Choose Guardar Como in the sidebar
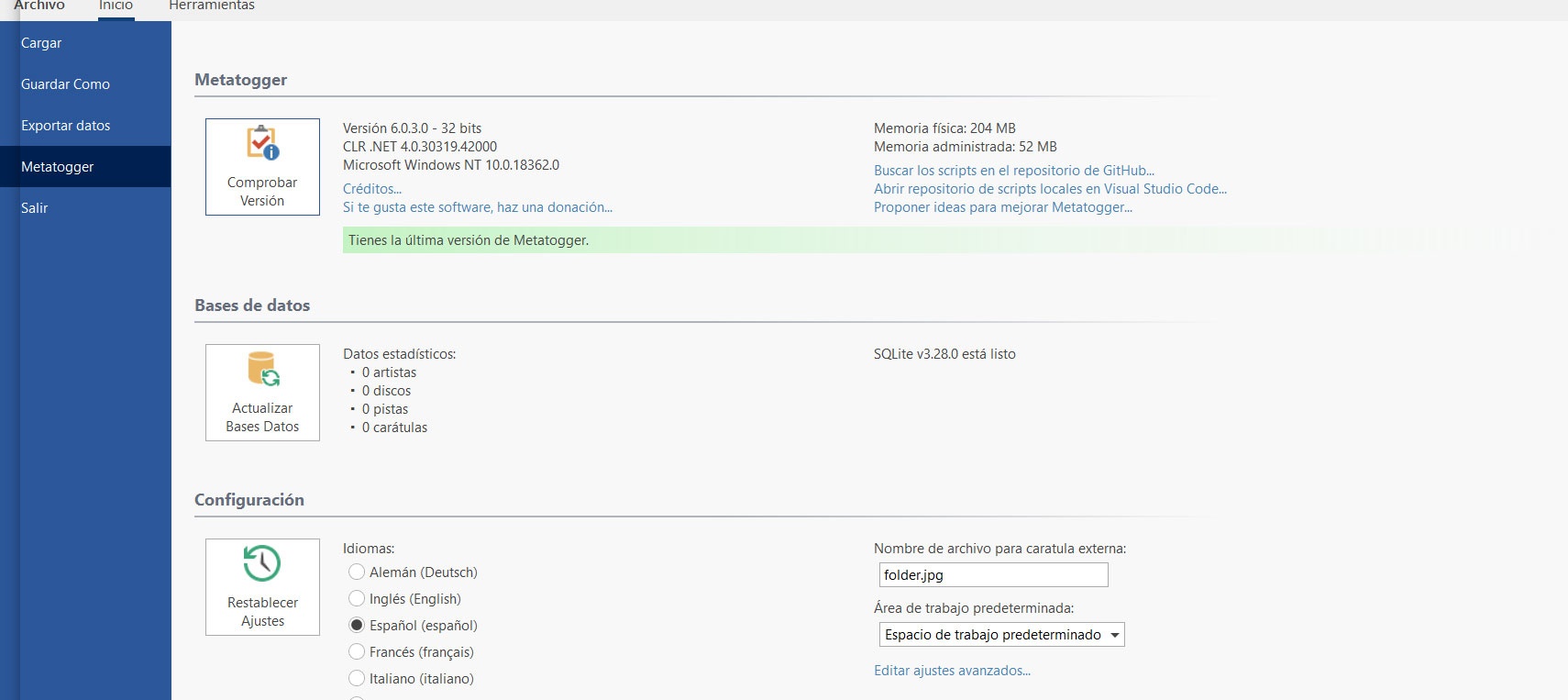Screen dimensions: 1568x700 click(x=85, y=84)
